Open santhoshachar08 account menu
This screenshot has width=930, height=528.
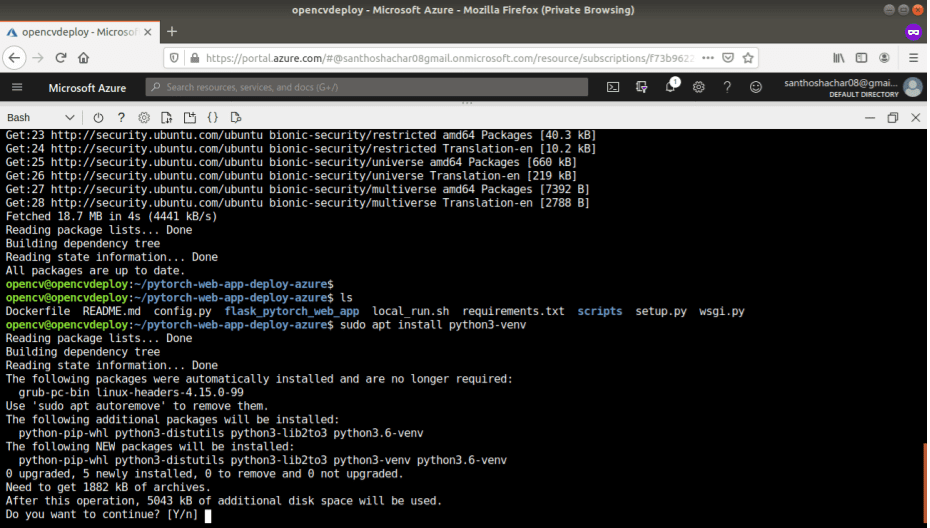[x=853, y=87]
